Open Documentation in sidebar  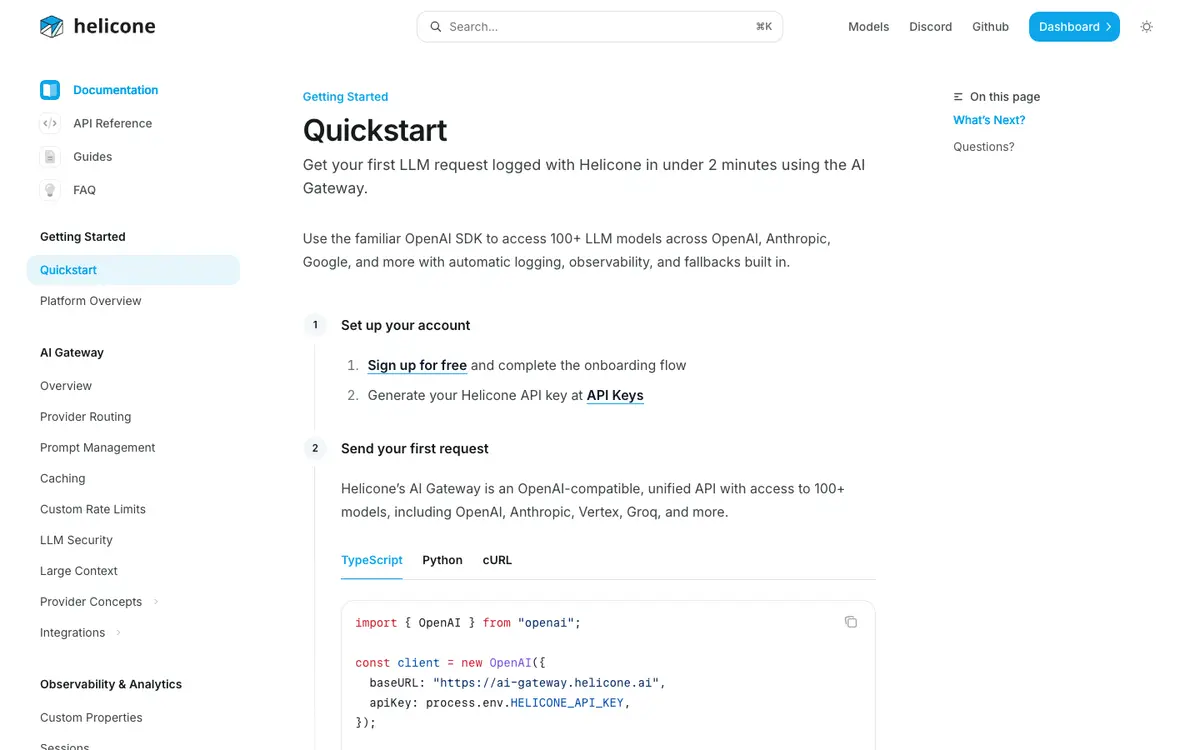(x=116, y=90)
